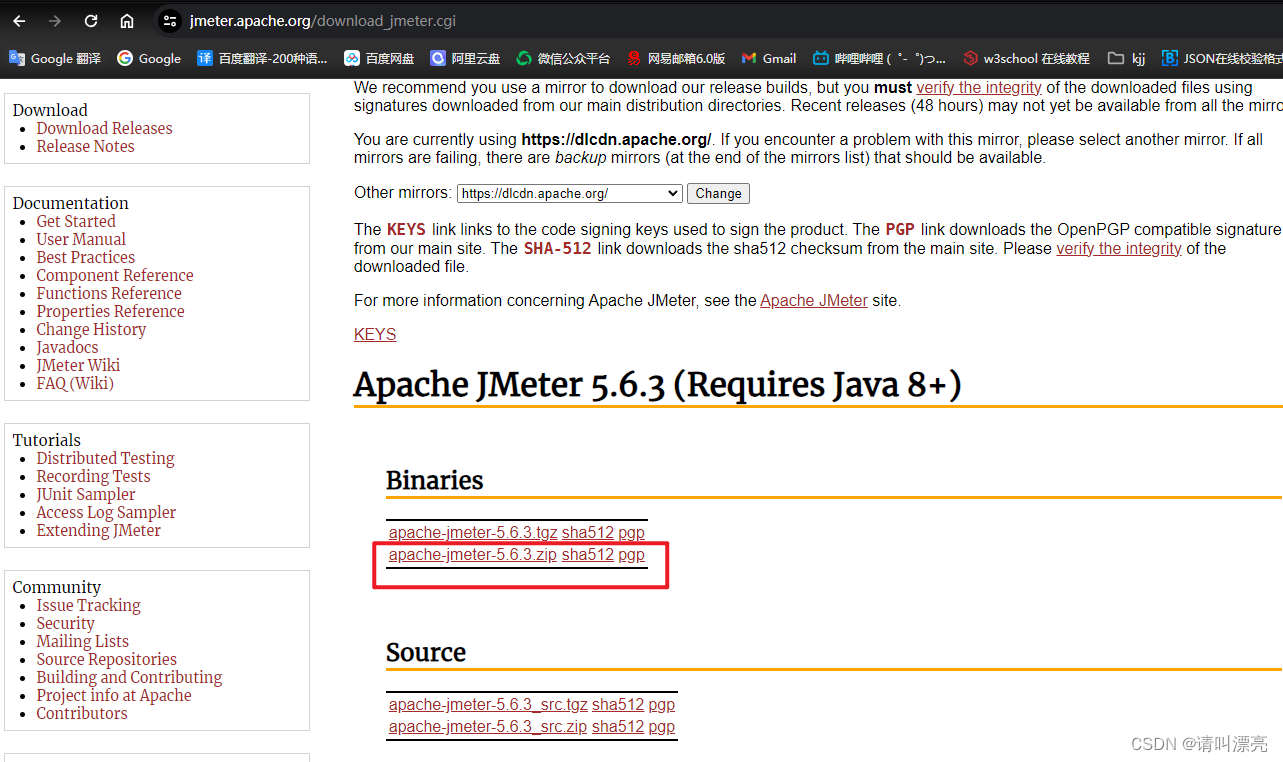Open the Best Practices link
The height and width of the screenshot is (762, 1283).
[86, 257]
